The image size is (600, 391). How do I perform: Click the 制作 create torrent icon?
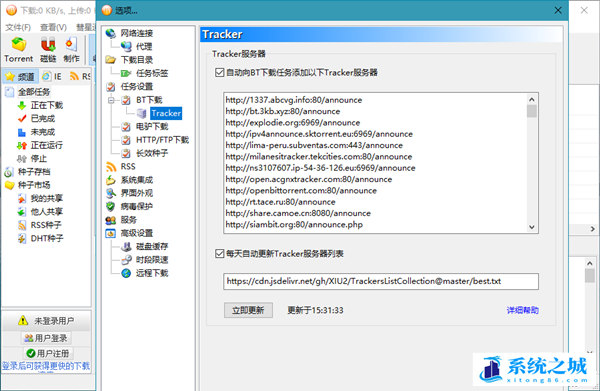pyautogui.click(x=71, y=50)
